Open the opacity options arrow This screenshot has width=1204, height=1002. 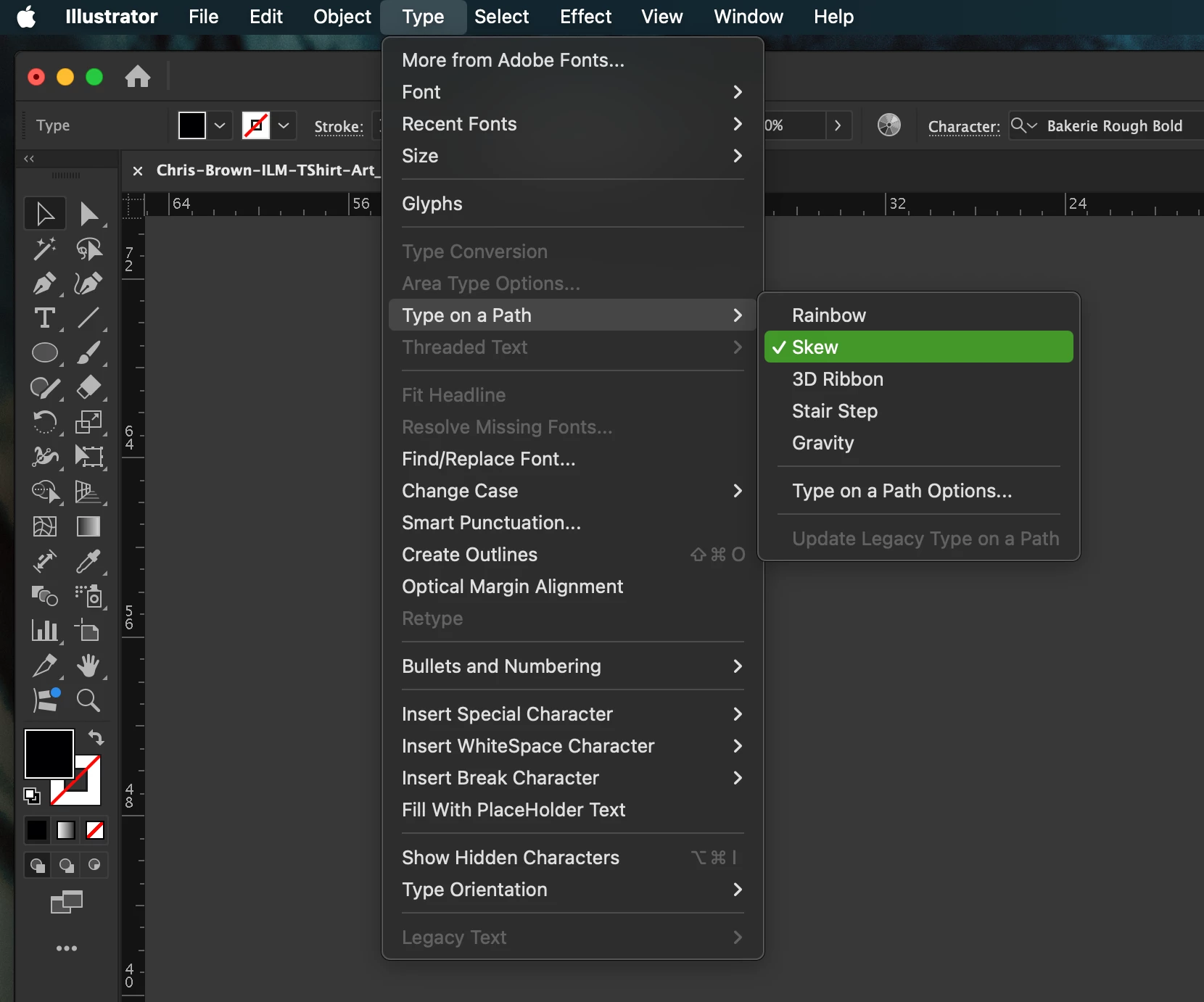click(x=838, y=125)
